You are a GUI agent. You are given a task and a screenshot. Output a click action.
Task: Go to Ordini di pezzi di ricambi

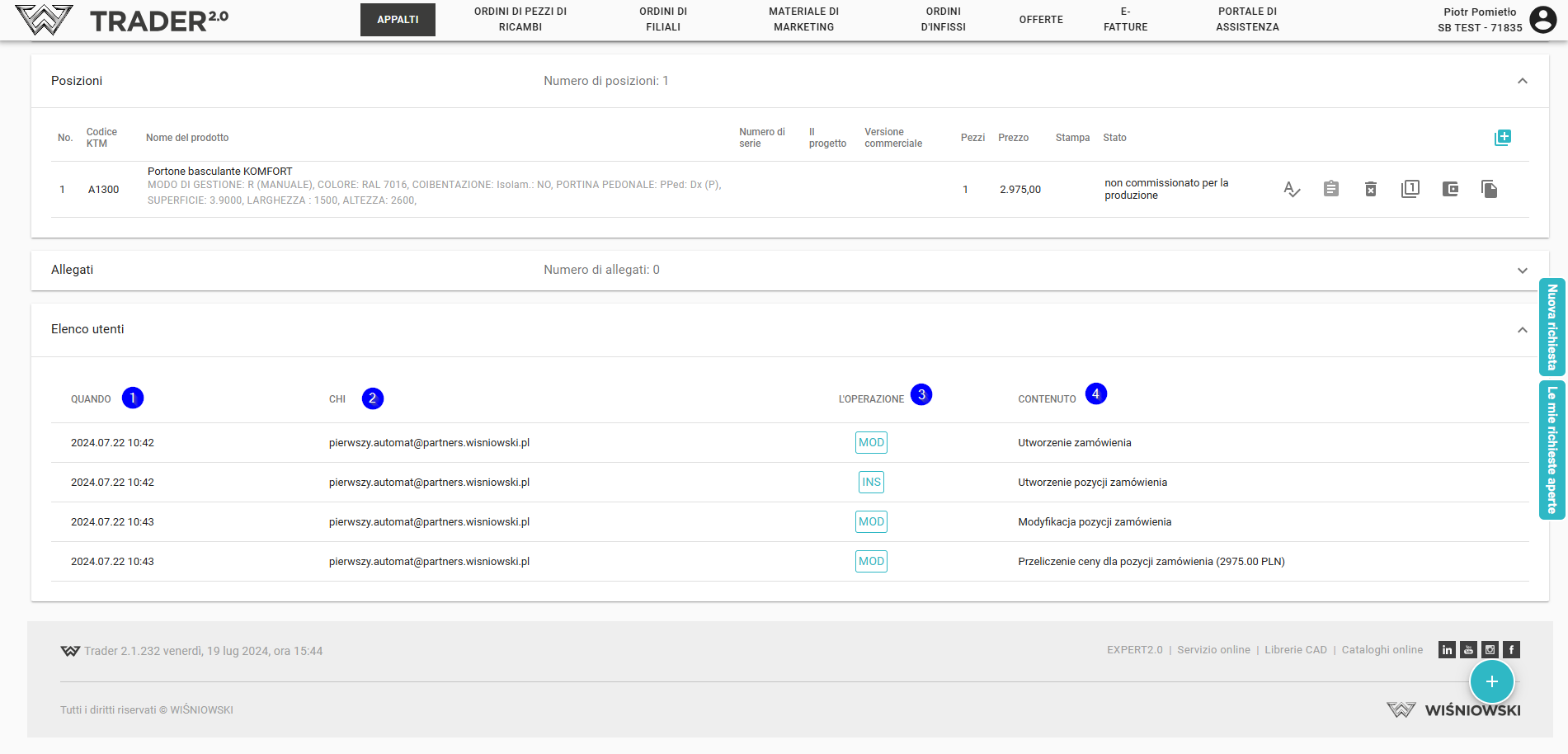pyautogui.click(x=520, y=20)
